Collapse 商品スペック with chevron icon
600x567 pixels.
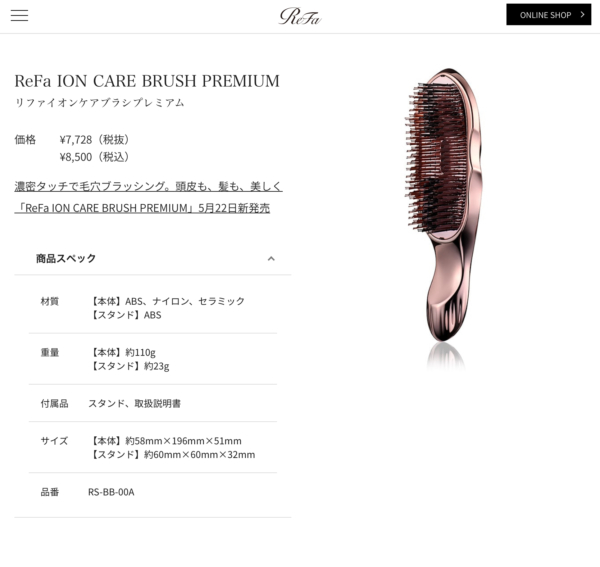click(x=271, y=259)
